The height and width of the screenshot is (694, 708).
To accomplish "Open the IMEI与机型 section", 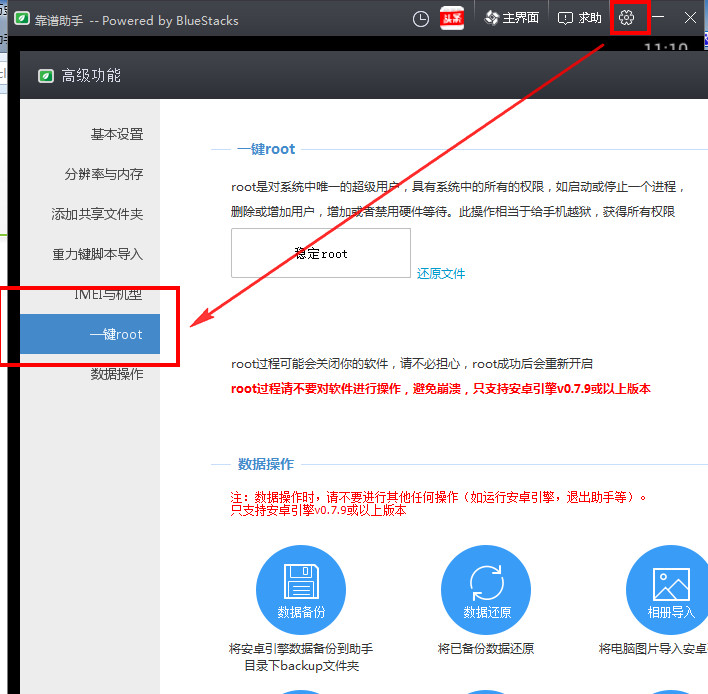I will pyautogui.click(x=108, y=294).
